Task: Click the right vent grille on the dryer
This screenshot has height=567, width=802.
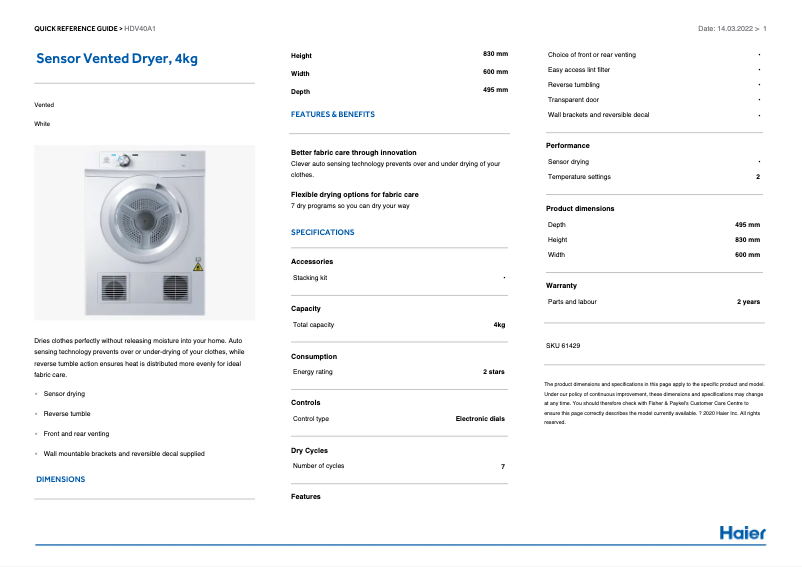Action: pos(175,288)
